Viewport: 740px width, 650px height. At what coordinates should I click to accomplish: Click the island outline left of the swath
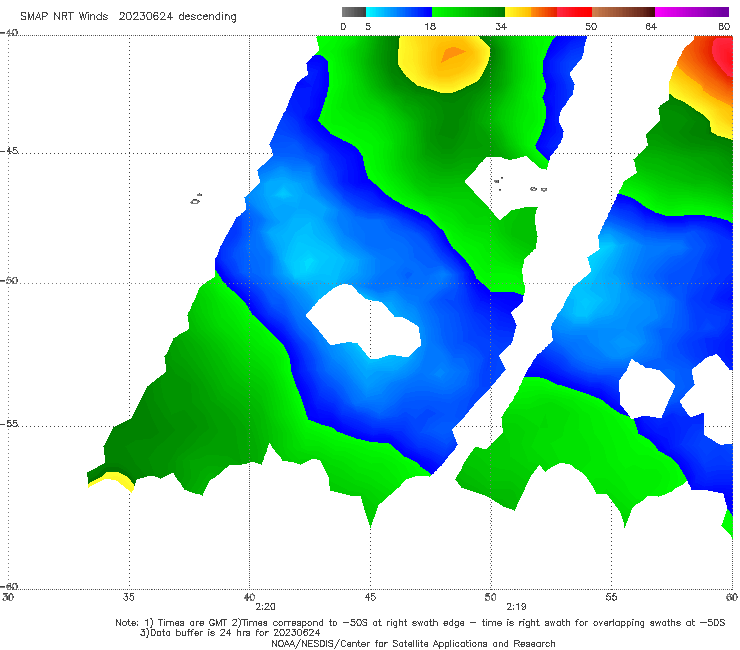[196, 199]
